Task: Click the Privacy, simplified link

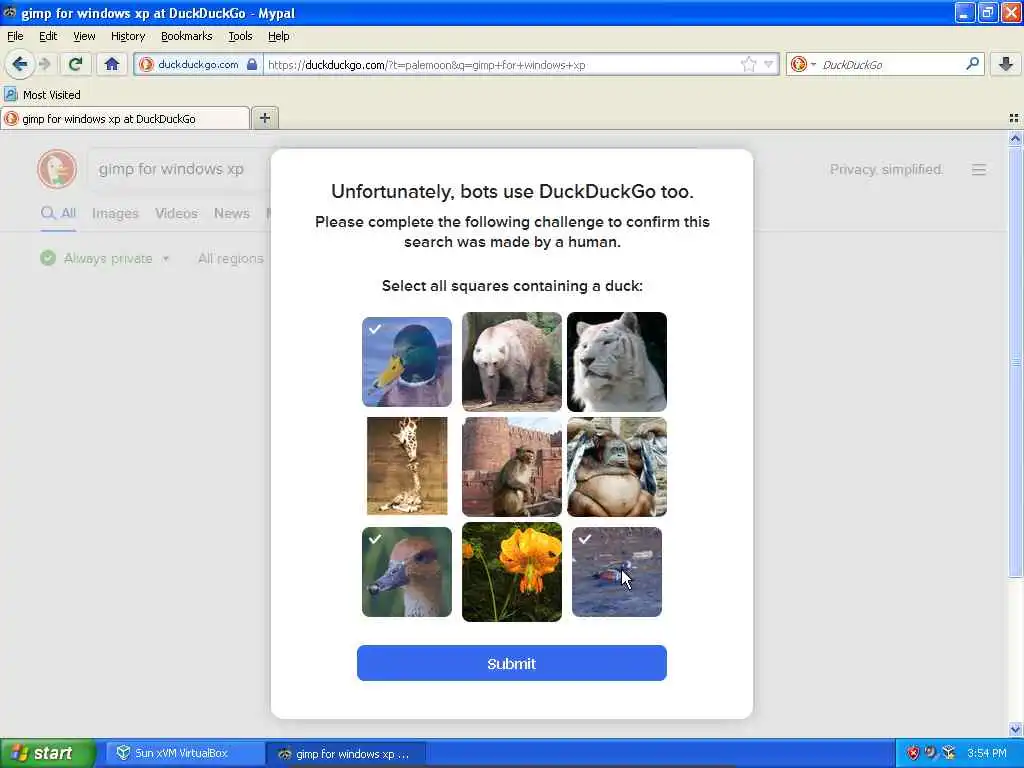Action: click(x=886, y=170)
